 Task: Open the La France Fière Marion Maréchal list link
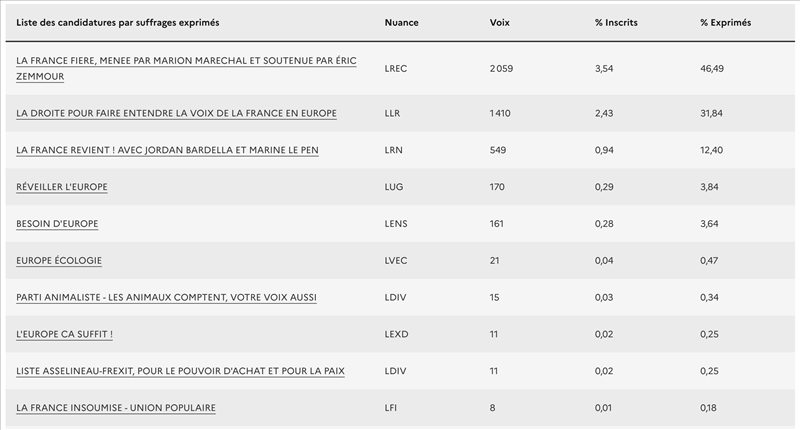click(x=188, y=60)
